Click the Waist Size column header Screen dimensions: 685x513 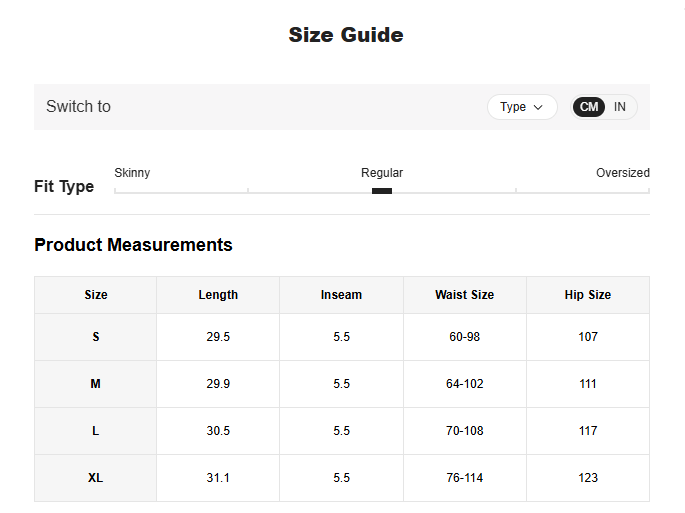tap(464, 295)
